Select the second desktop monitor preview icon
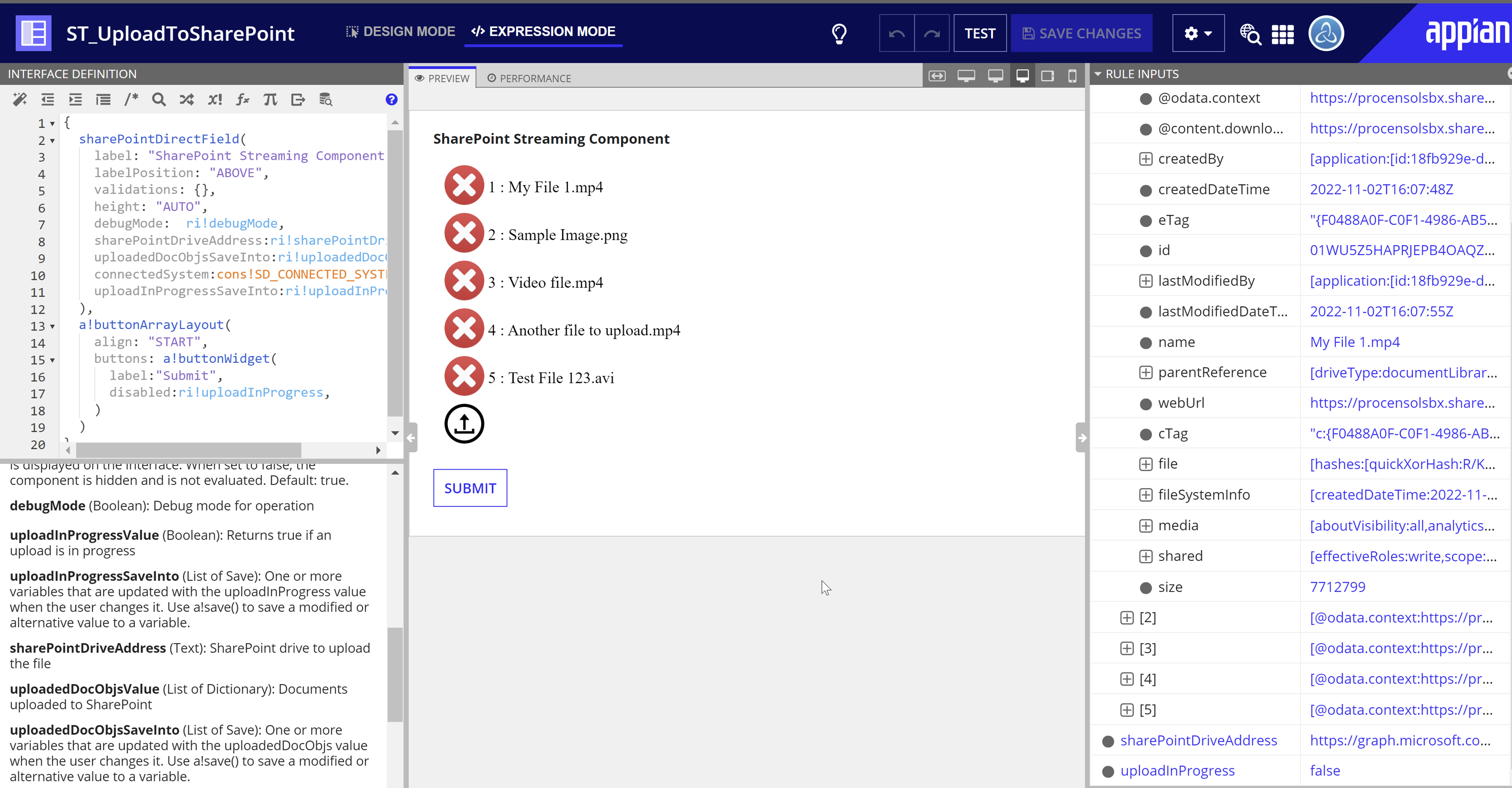 point(995,76)
